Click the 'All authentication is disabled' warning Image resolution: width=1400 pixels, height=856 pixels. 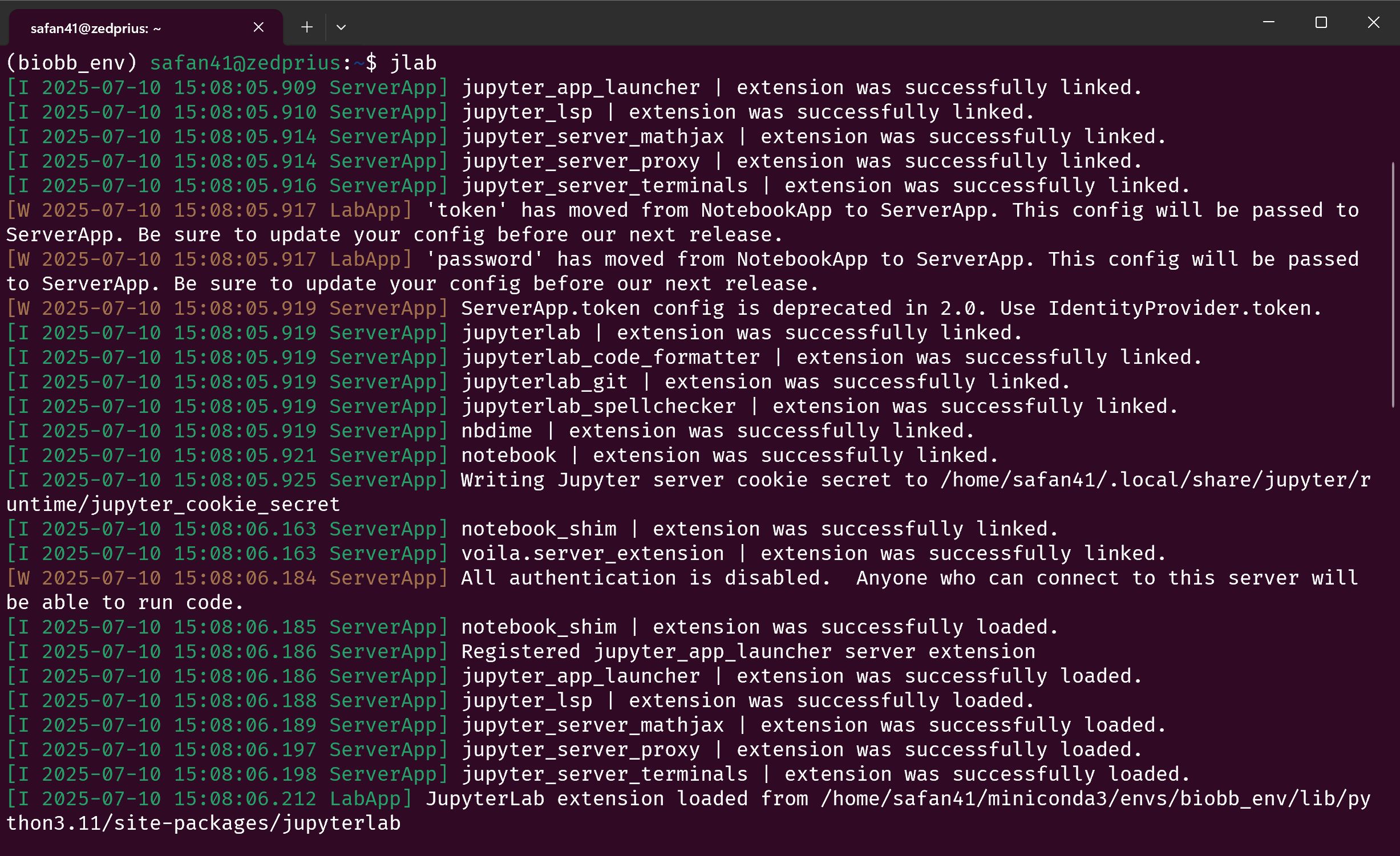[645, 578]
